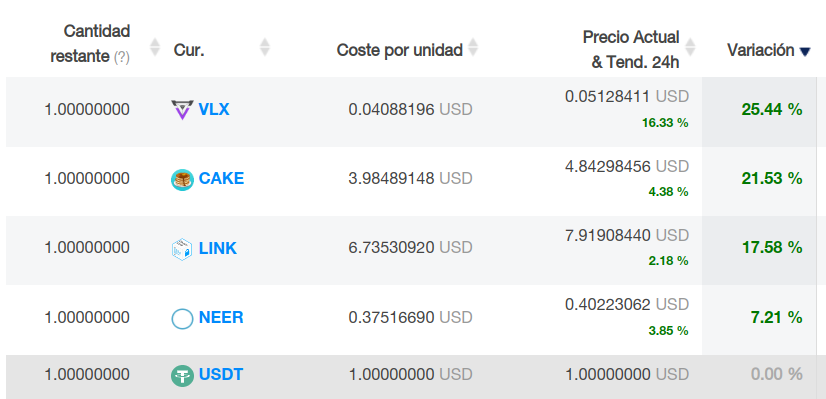Click the VLX coin logo icon

182,110
